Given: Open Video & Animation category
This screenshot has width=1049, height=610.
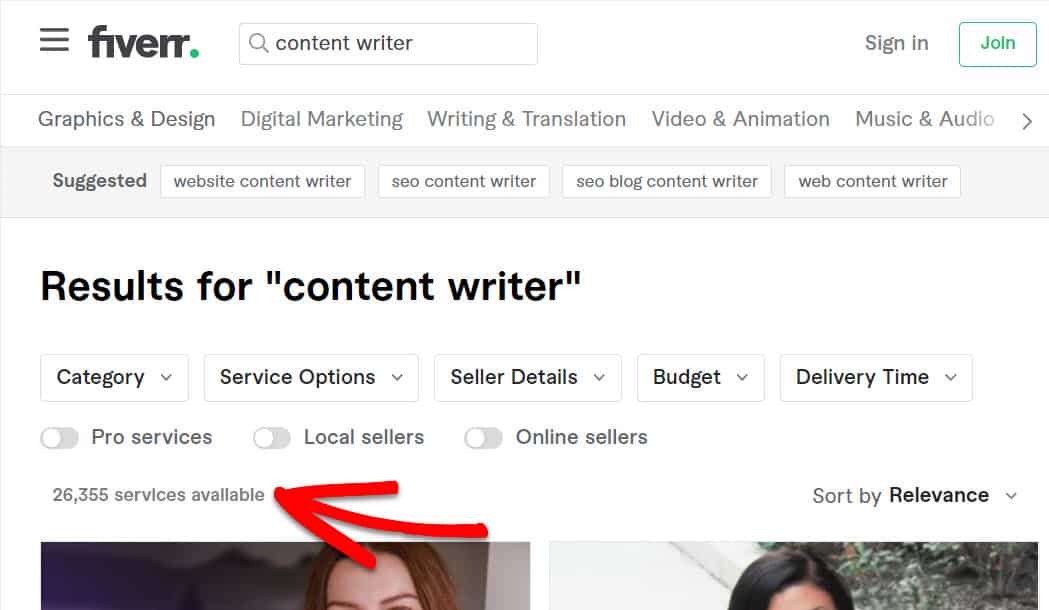Looking at the screenshot, I should tap(741, 119).
